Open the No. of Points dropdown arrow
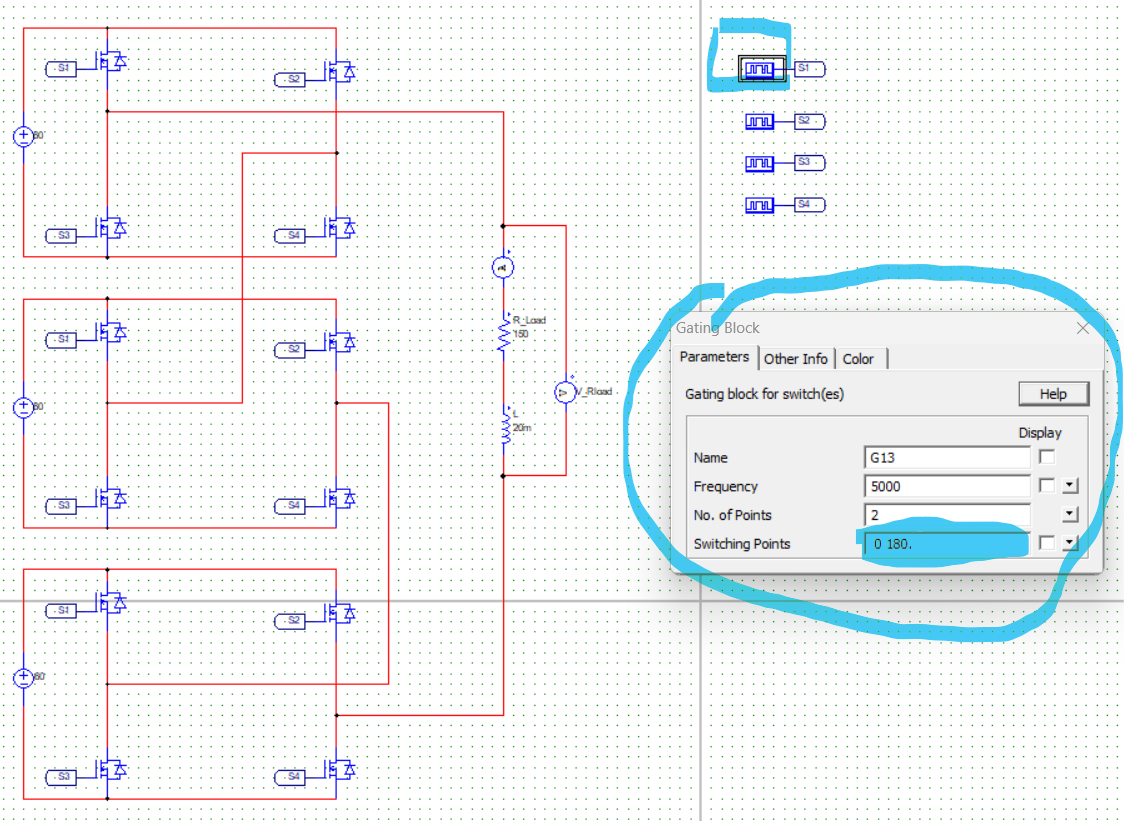Viewport: 1124px width, 821px height. (1070, 514)
